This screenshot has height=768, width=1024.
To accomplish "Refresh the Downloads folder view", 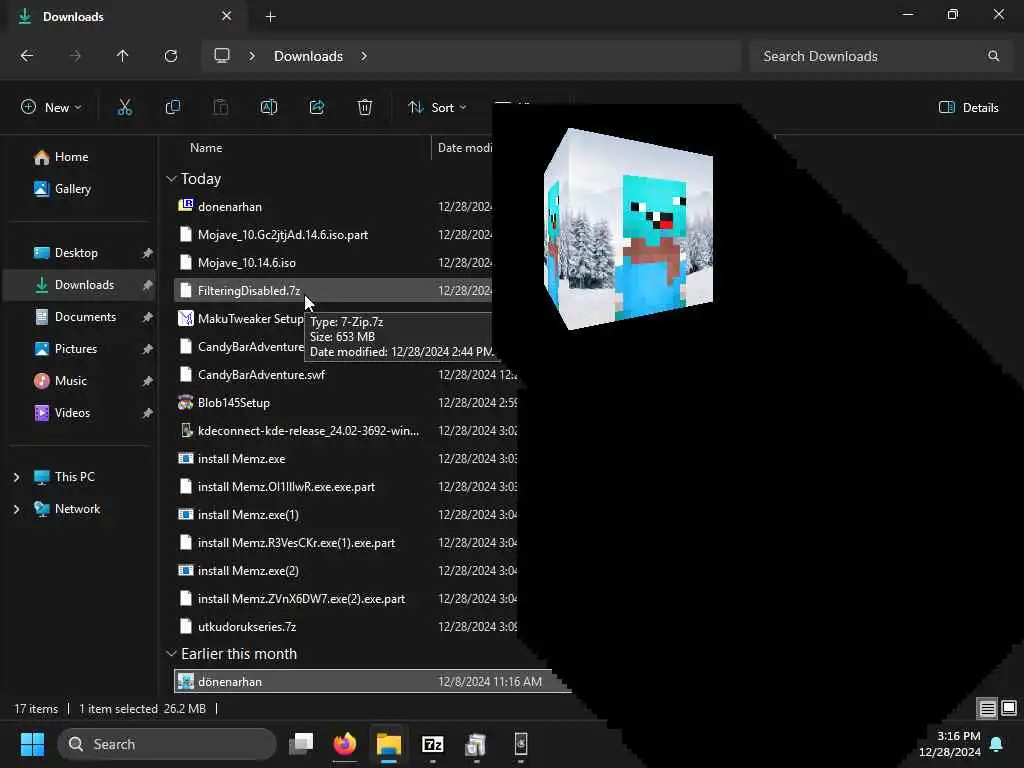I will 171,56.
